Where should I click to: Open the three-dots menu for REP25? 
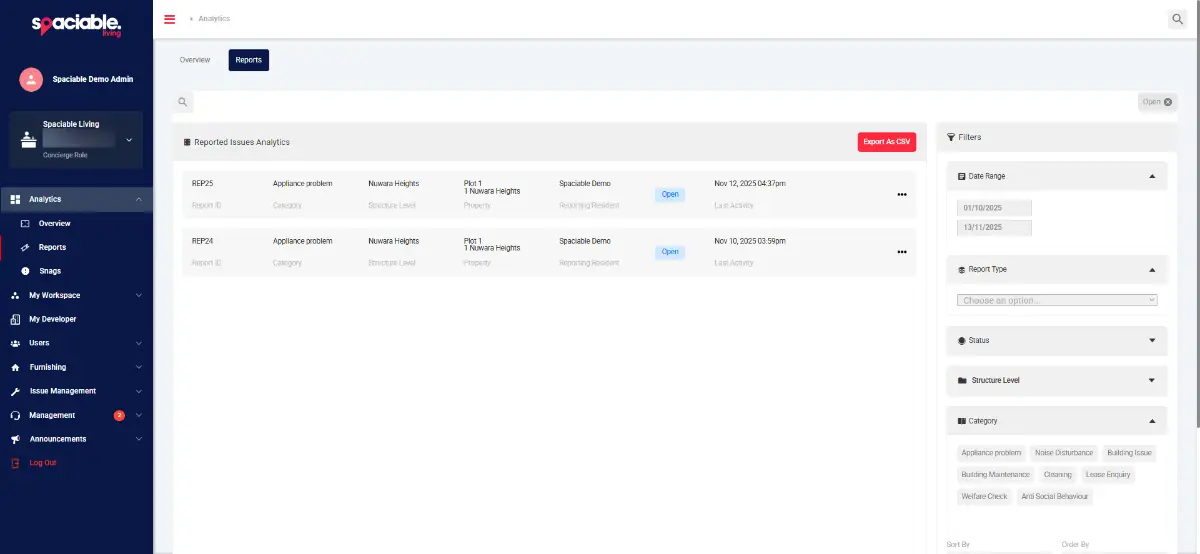coord(901,194)
